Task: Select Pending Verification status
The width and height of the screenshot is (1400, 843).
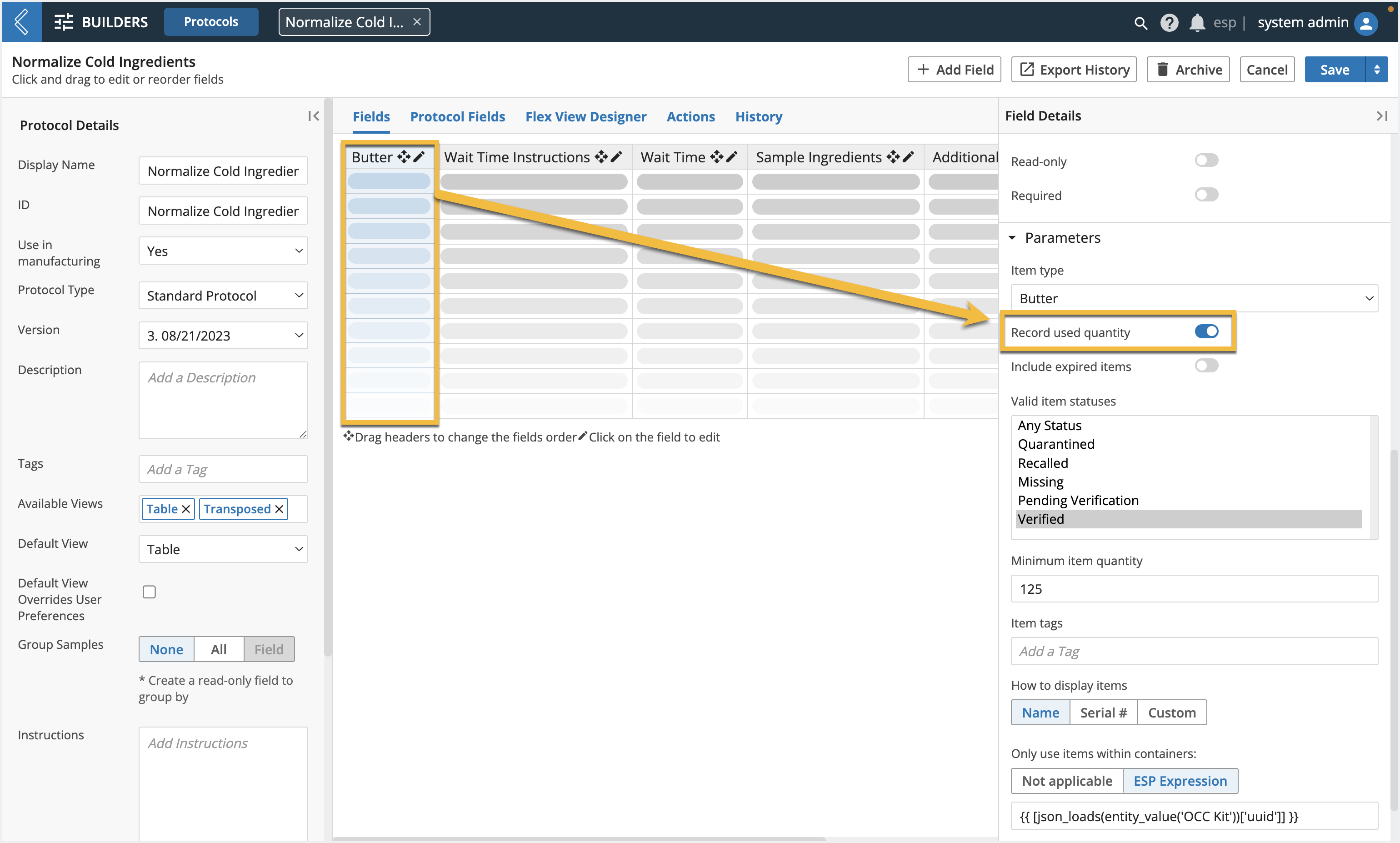Action: point(1188,501)
